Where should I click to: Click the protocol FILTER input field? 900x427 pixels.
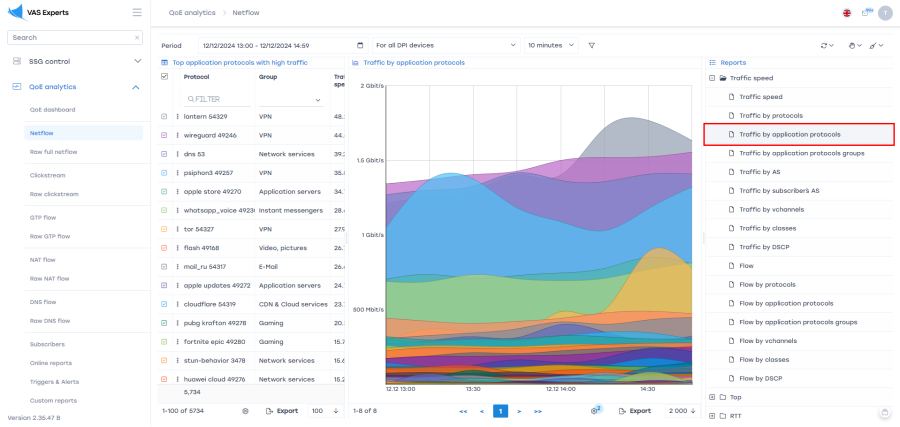tap(218, 99)
